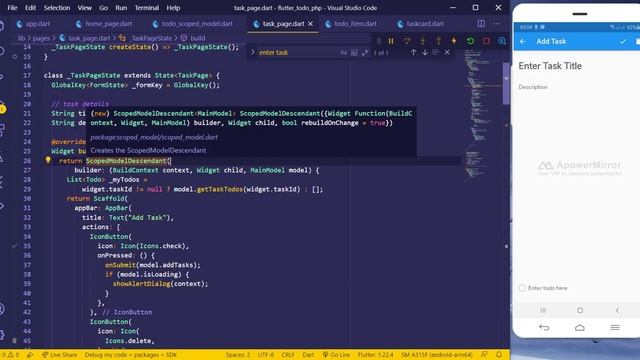Tap the Android home button on phone nav bar
The height and width of the screenshot is (360, 640).
(580, 310)
